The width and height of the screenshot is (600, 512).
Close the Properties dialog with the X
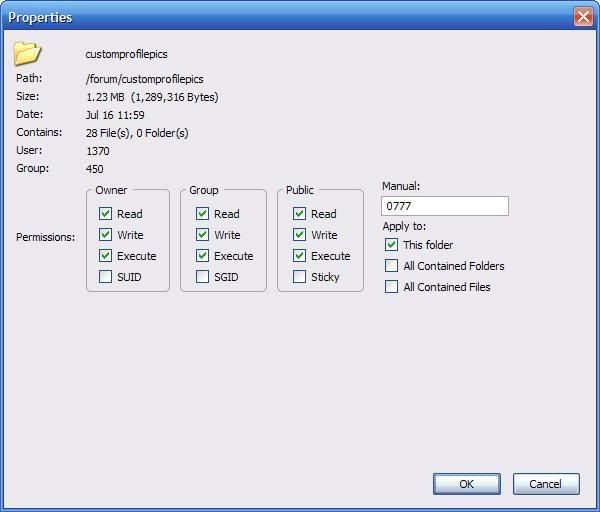click(x=583, y=17)
